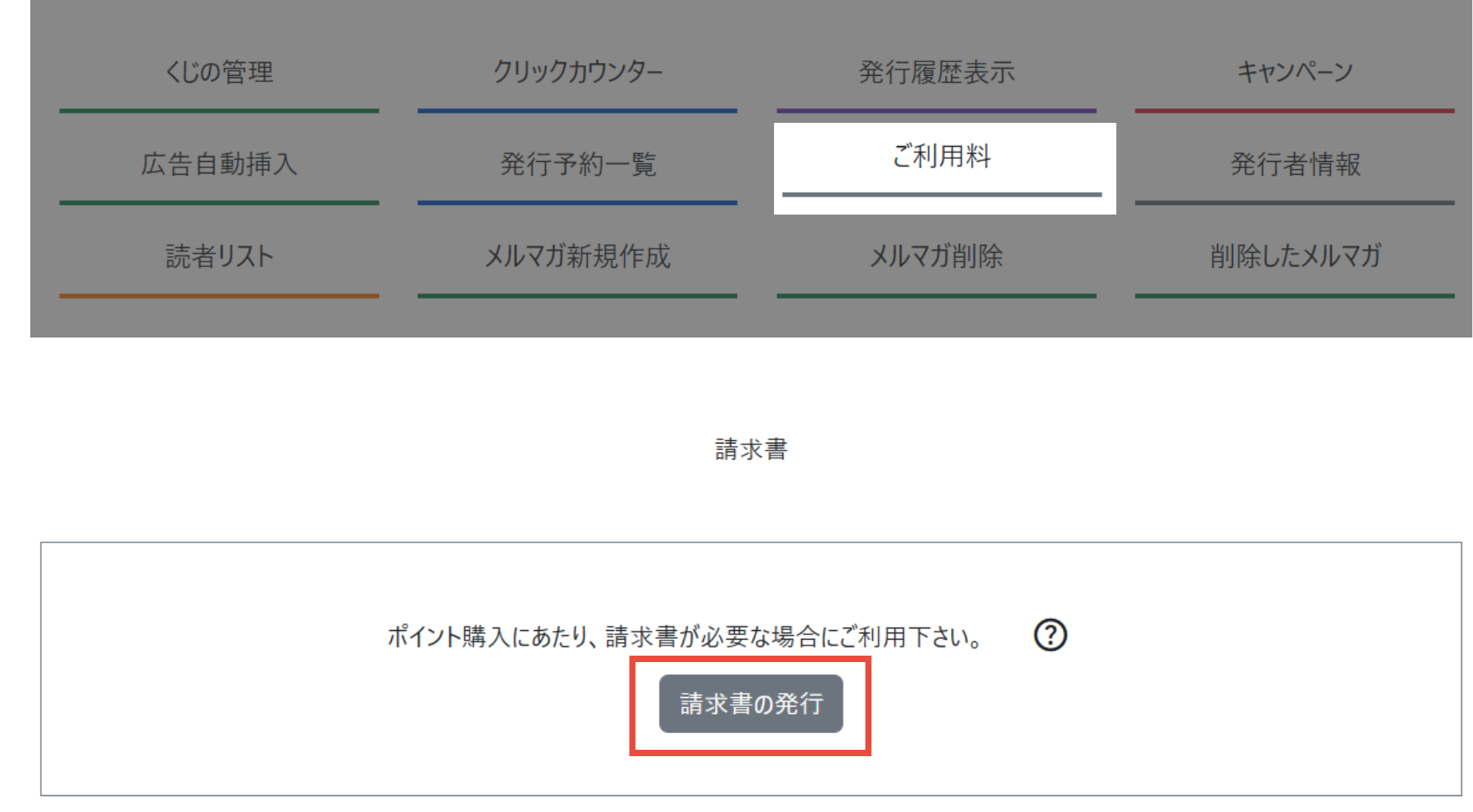Click the orange underline below 読者リスト
Image resolution: width=1473 pixels, height=812 pixels.
point(219,295)
